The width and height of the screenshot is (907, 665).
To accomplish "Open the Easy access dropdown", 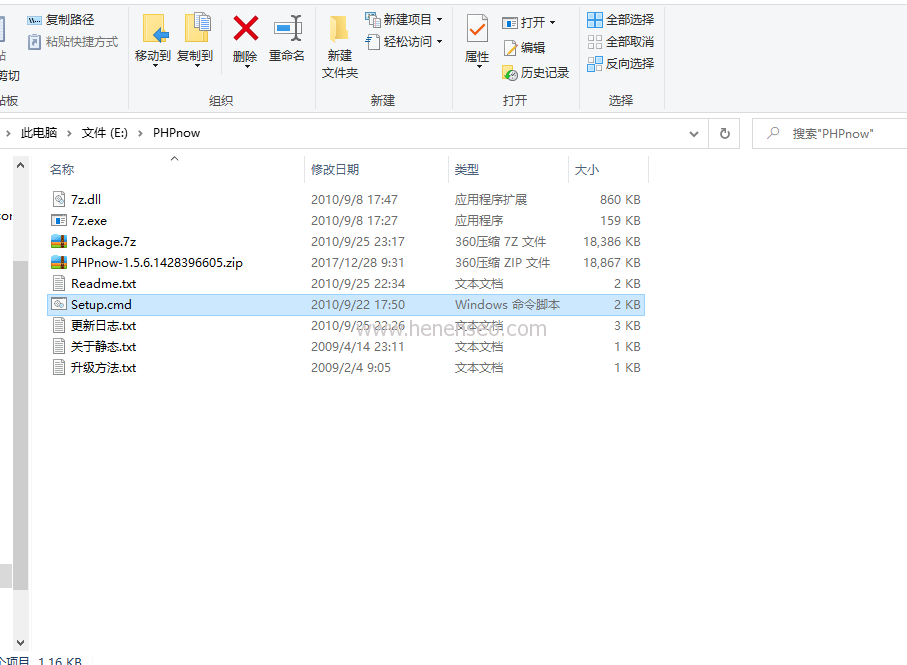I will (404, 41).
